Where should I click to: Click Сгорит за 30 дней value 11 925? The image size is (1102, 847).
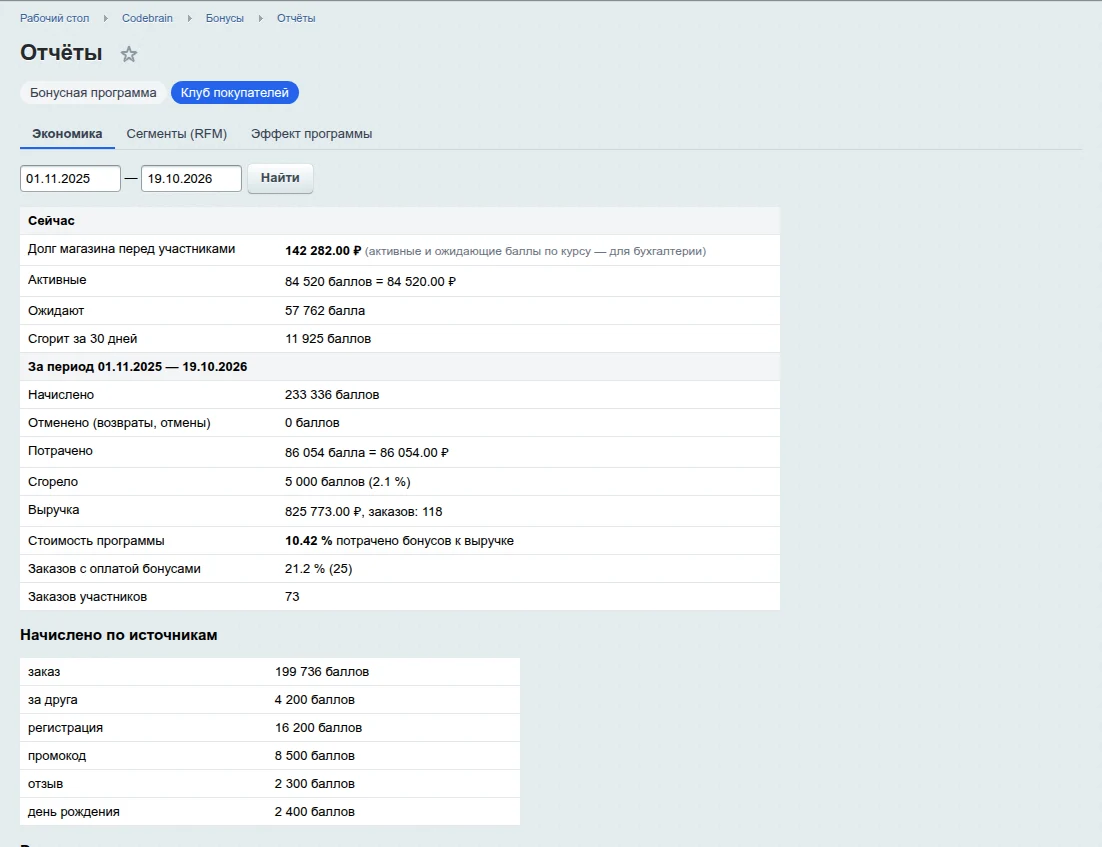click(x=328, y=339)
